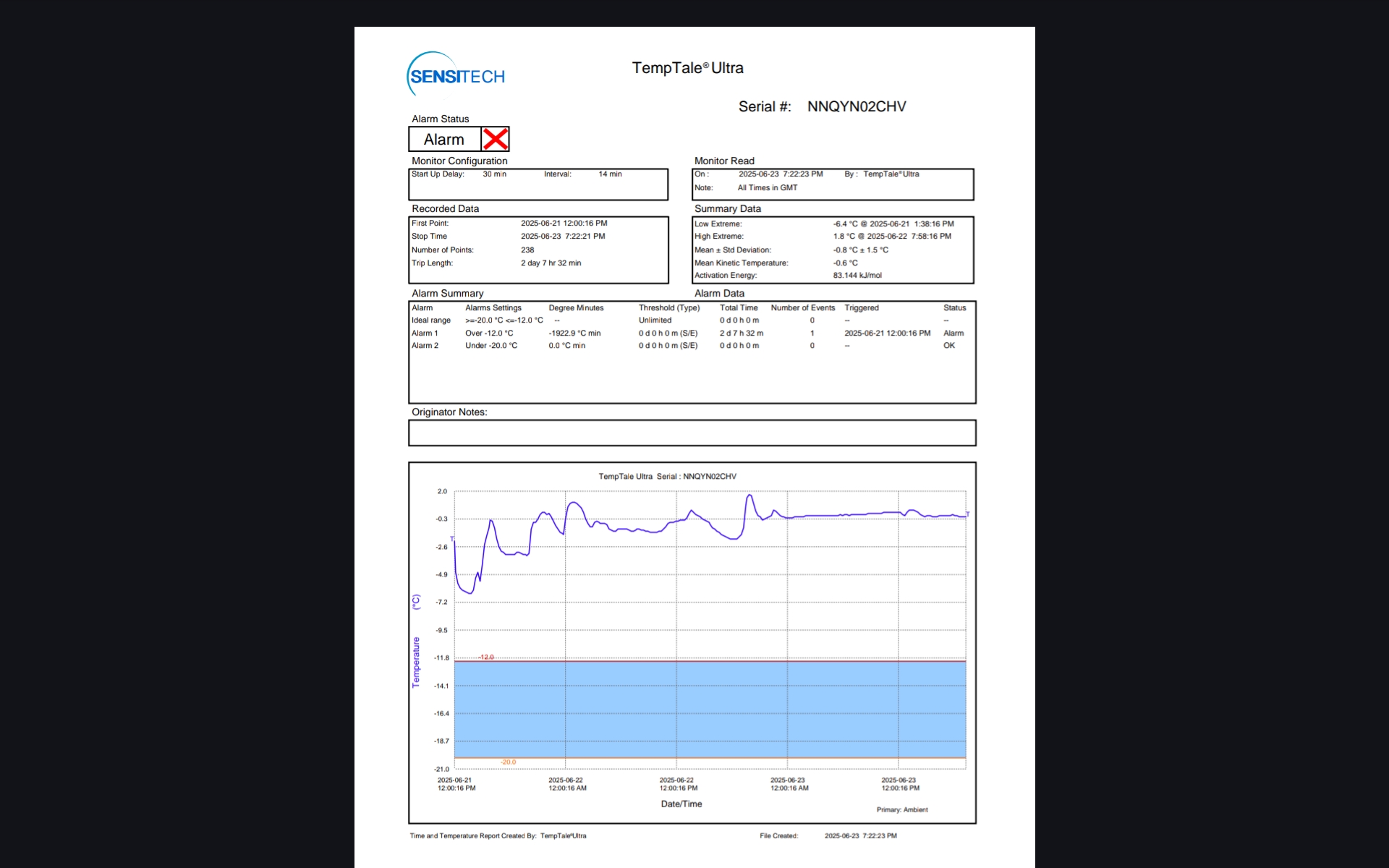This screenshot has width=1389, height=868.
Task: Click File Created date '2025-06-23 7:22:23 PM'
Action: [x=861, y=836]
